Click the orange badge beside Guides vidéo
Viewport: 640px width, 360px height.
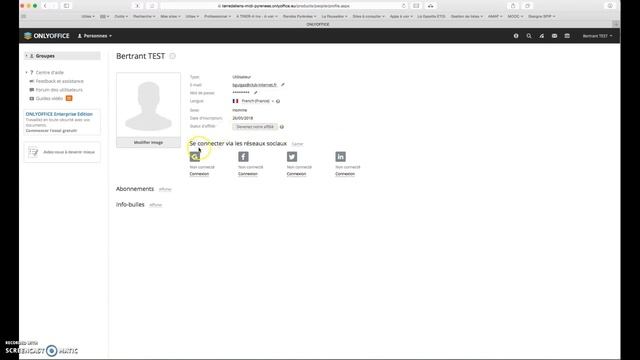tap(69, 98)
